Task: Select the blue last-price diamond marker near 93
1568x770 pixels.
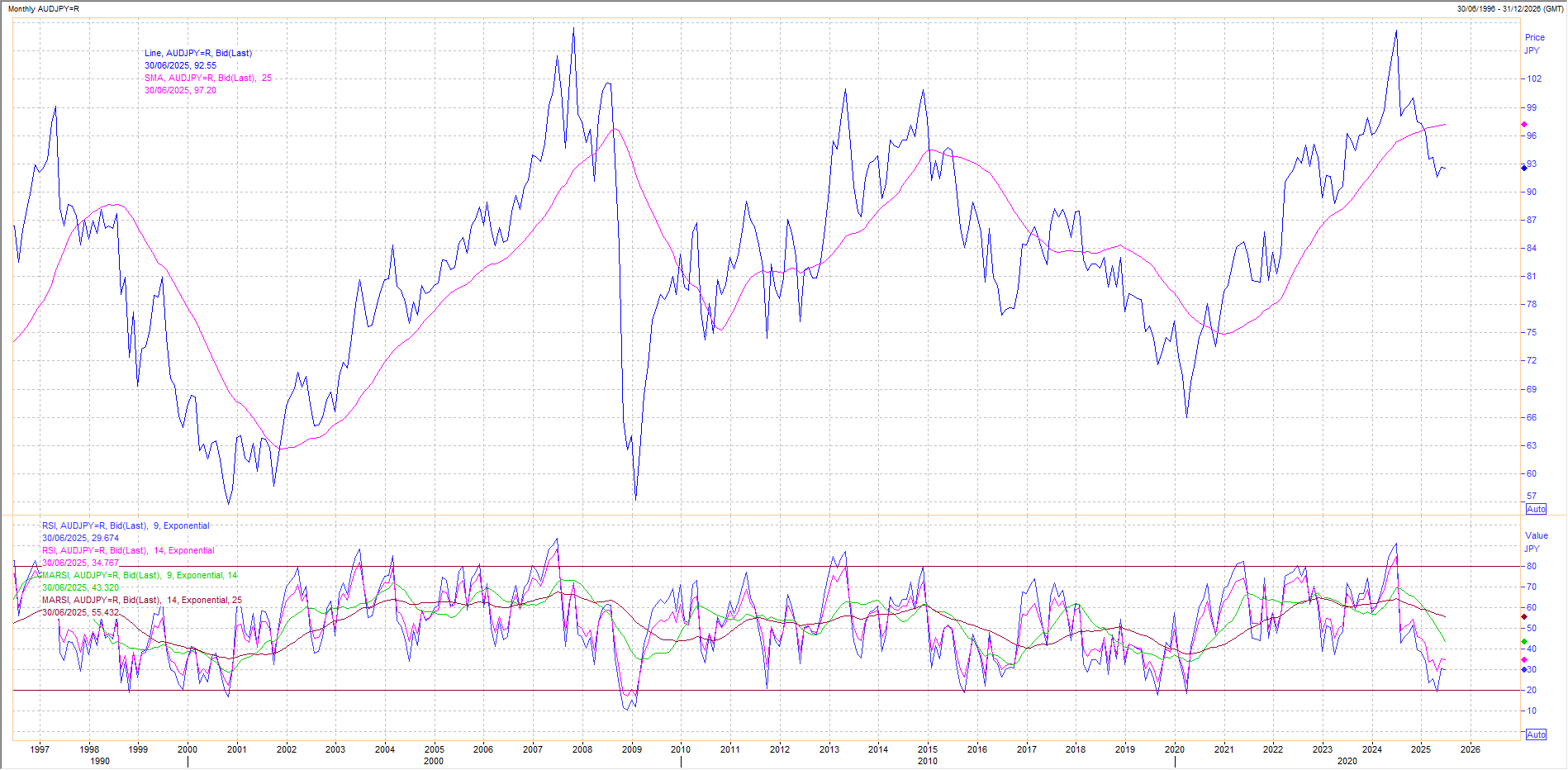Action: (x=1524, y=168)
